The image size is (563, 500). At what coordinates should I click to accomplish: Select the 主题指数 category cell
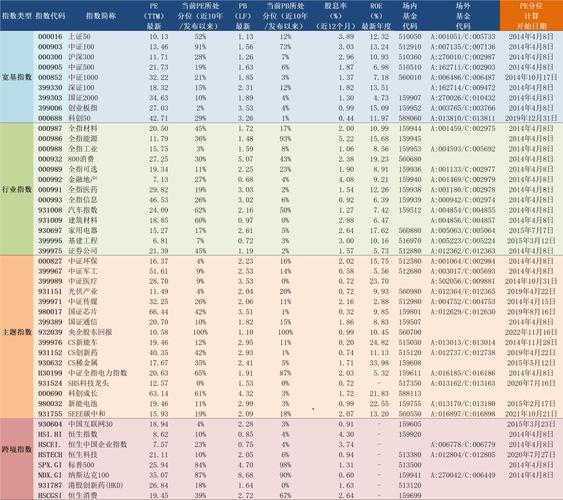click(x=17, y=332)
